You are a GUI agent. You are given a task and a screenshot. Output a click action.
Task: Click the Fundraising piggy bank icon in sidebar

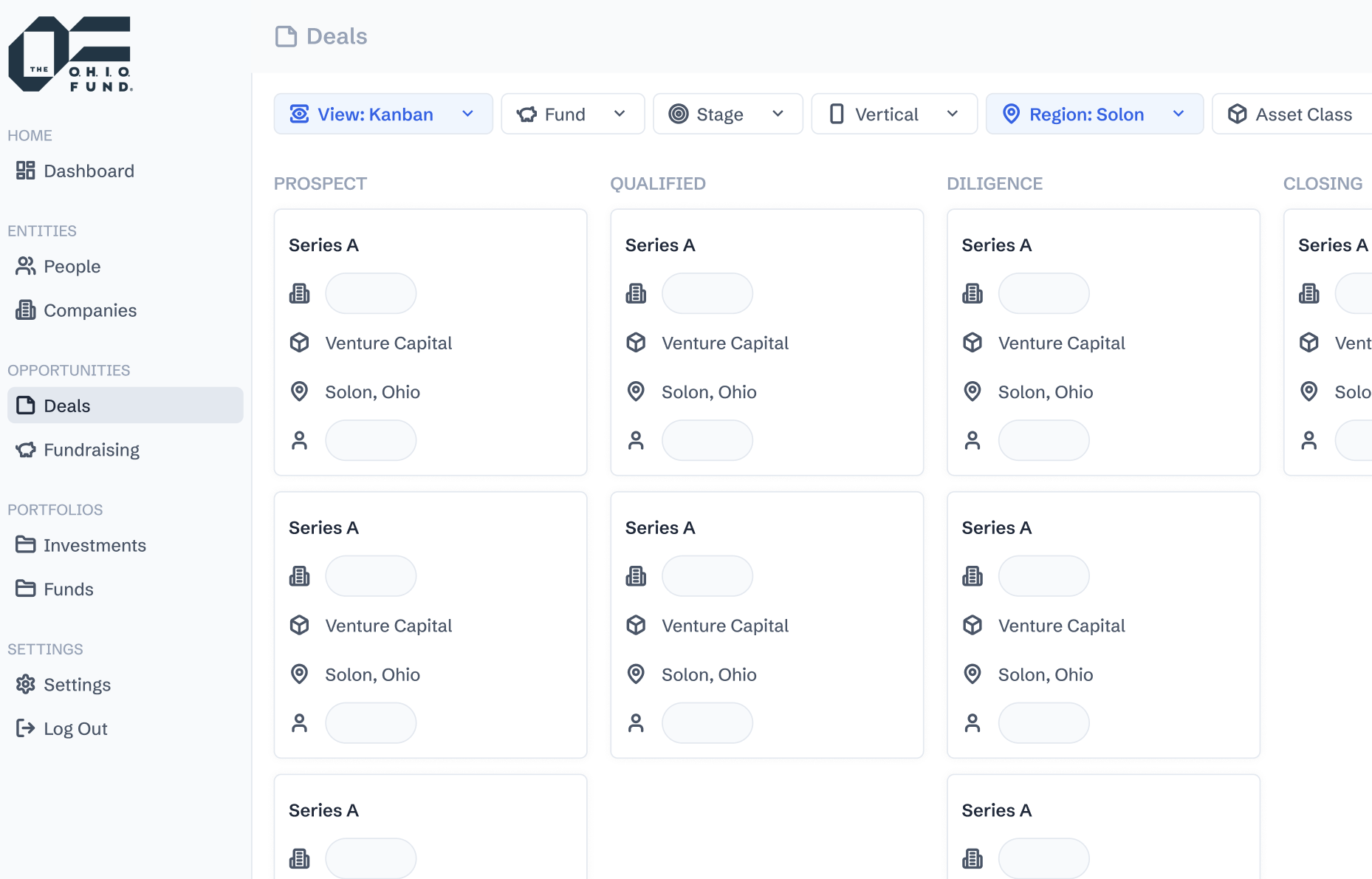[25, 450]
